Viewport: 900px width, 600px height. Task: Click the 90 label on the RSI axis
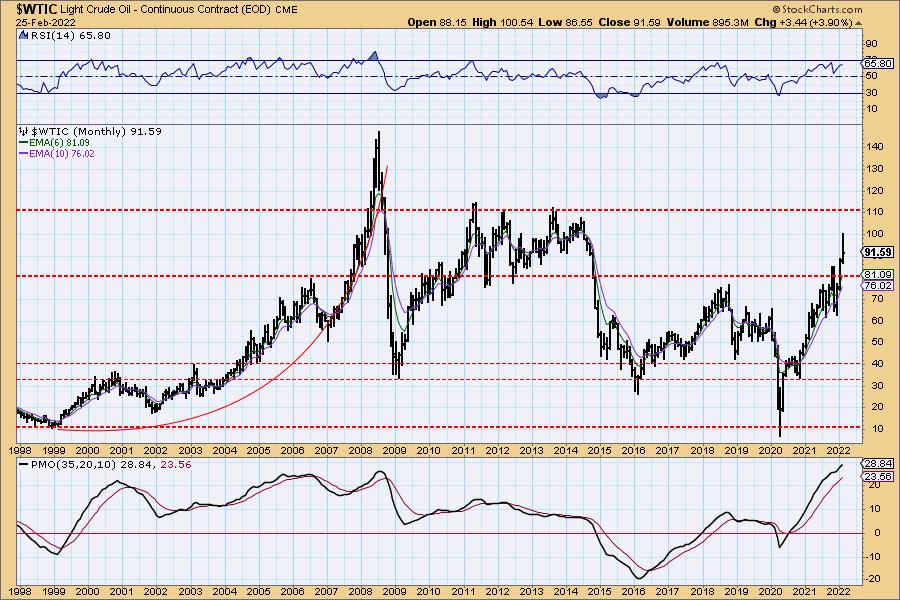[x=871, y=44]
